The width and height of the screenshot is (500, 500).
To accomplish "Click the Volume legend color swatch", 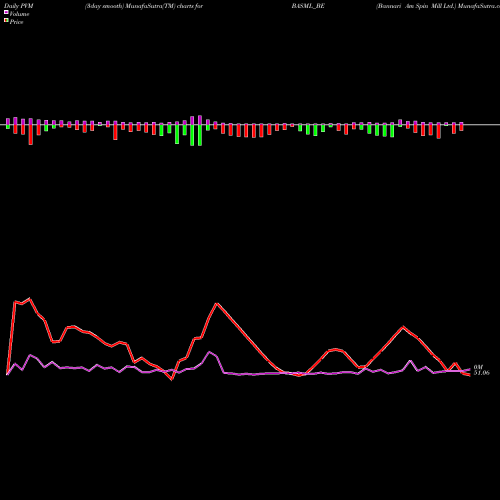I will point(6,13).
